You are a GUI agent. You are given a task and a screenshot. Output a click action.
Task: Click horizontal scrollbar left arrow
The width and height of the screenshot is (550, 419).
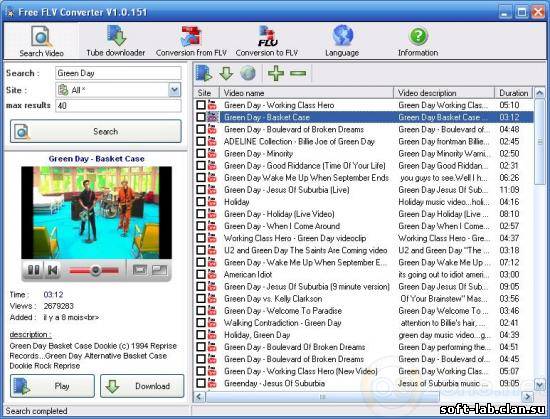199,397
